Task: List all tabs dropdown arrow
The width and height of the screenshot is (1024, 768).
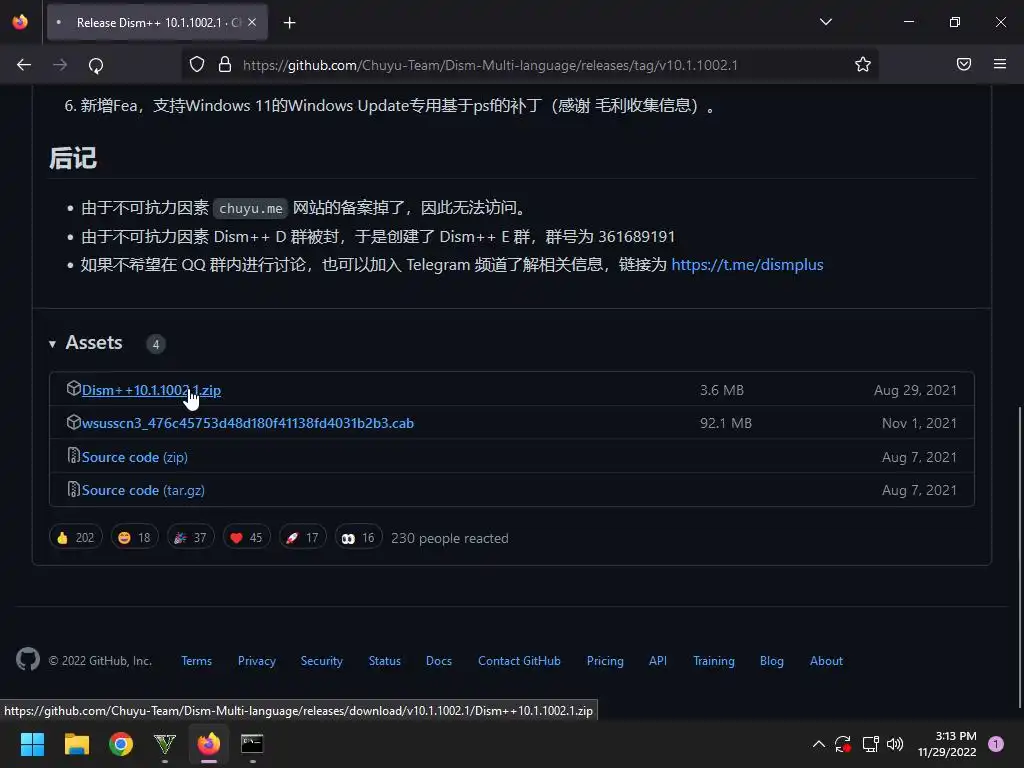Action: pyautogui.click(x=825, y=22)
